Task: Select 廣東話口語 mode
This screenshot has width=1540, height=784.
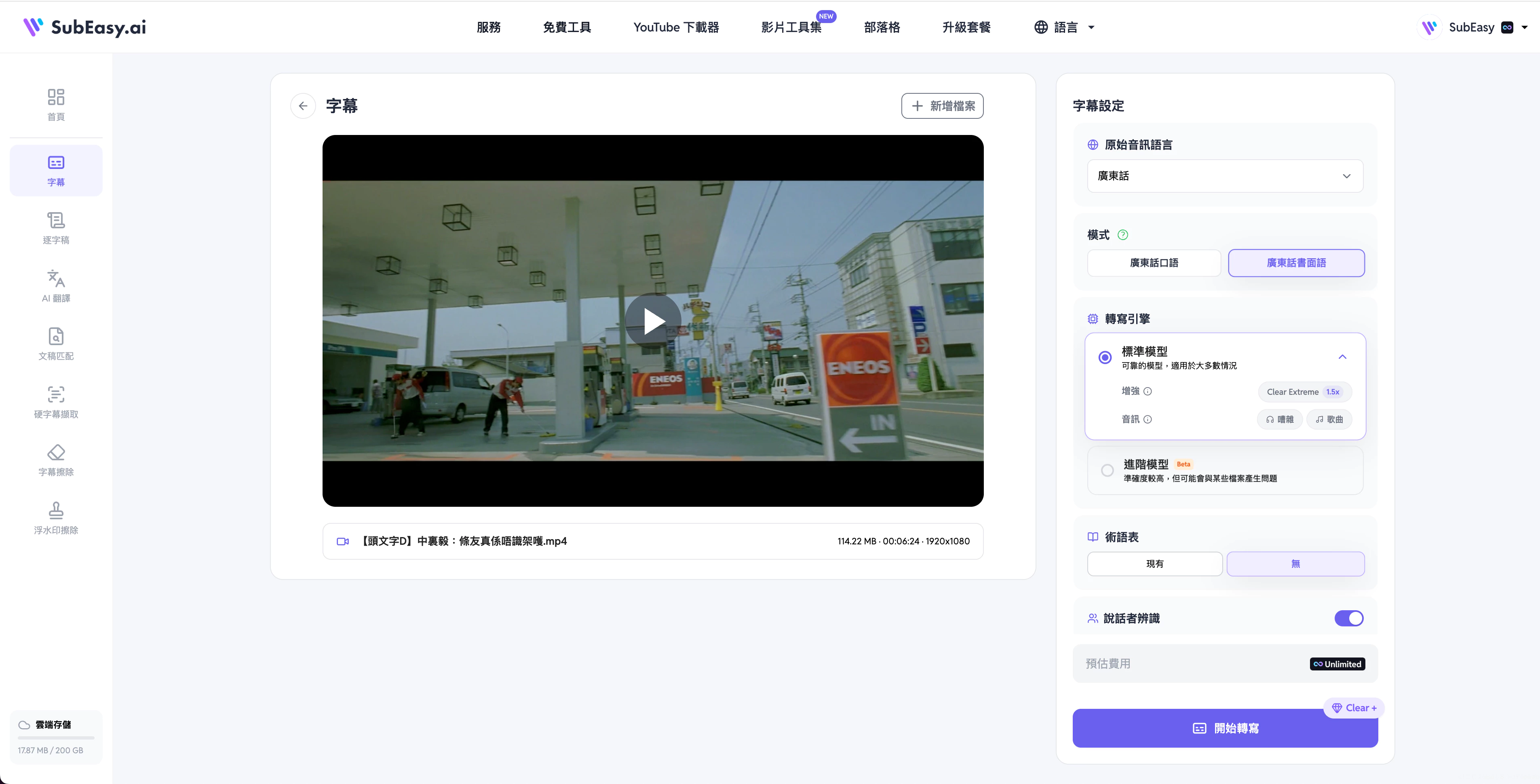Action: pyautogui.click(x=1154, y=263)
